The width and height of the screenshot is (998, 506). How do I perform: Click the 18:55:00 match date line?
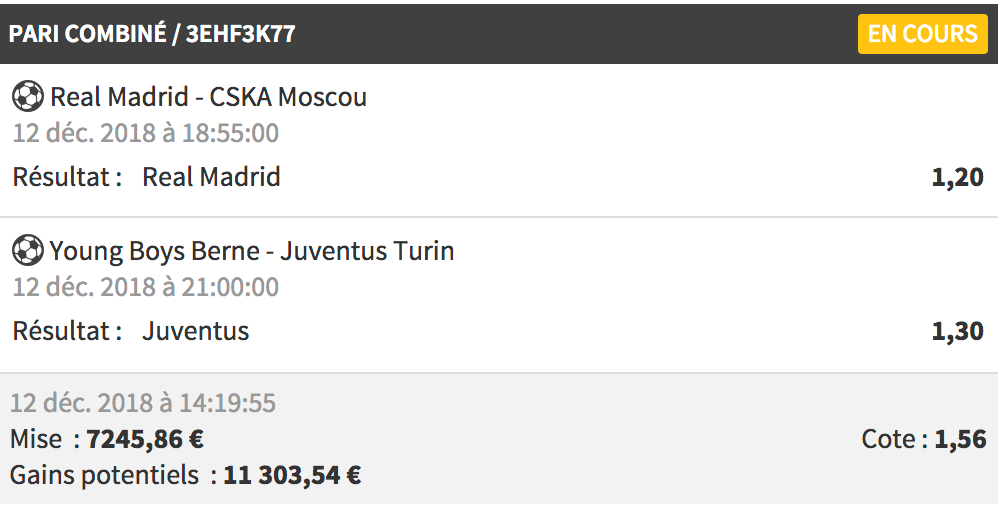146,133
